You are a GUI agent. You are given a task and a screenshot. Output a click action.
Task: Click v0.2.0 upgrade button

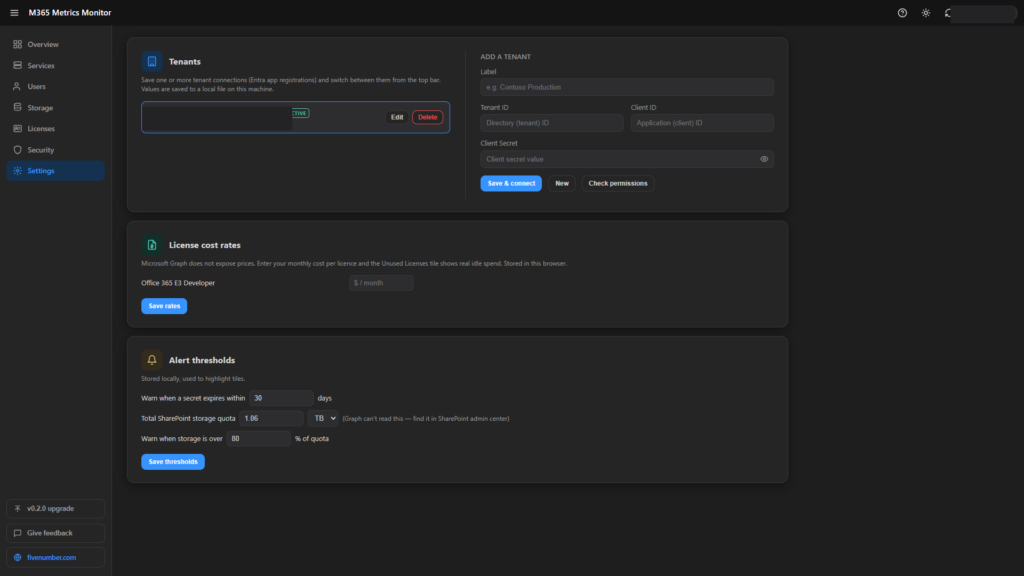pos(56,508)
